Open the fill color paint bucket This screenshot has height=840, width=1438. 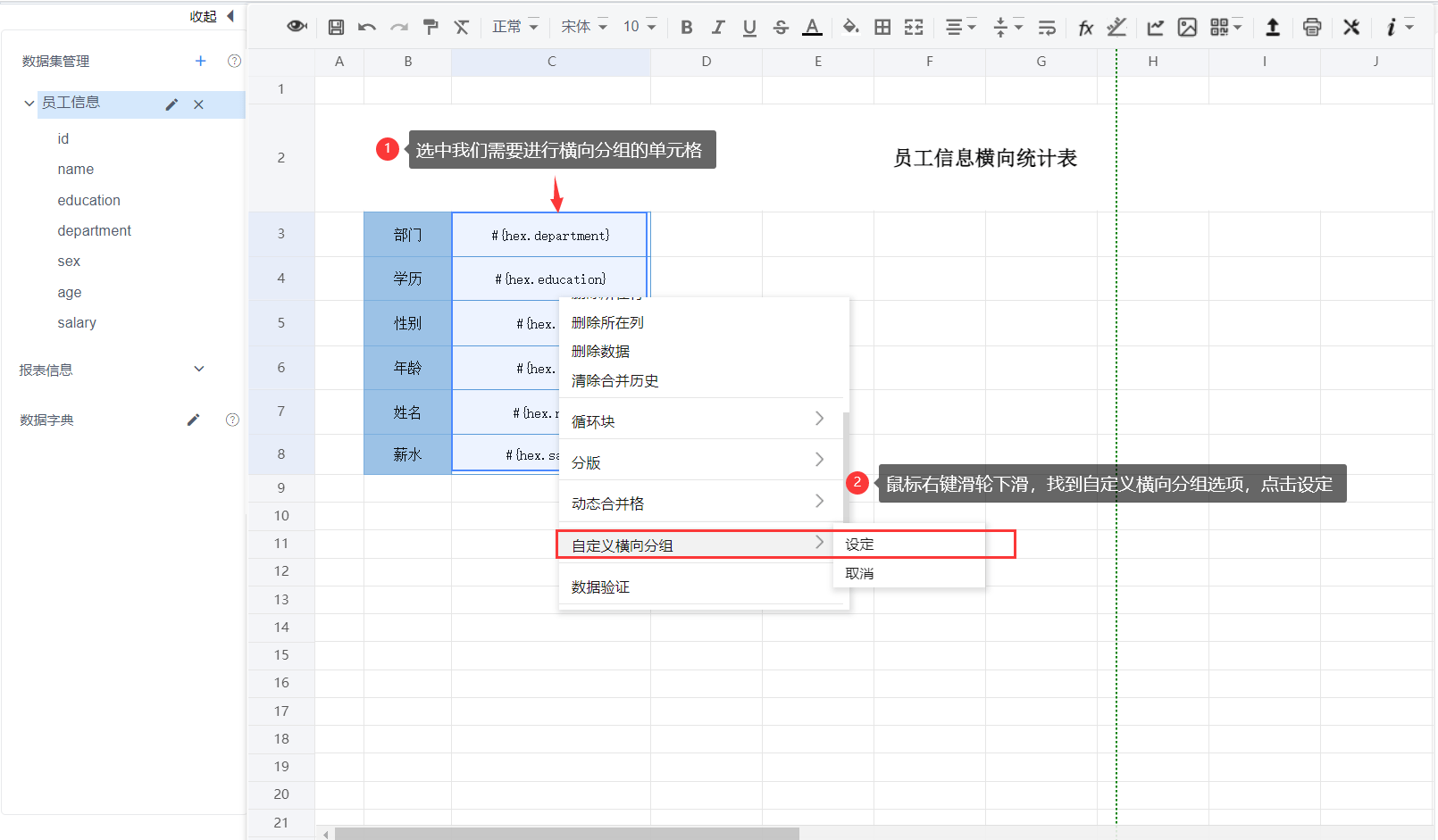coord(850,27)
